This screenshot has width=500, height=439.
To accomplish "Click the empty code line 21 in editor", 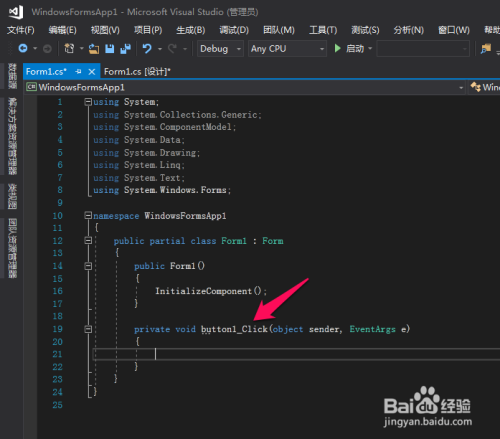I will tap(297, 354).
